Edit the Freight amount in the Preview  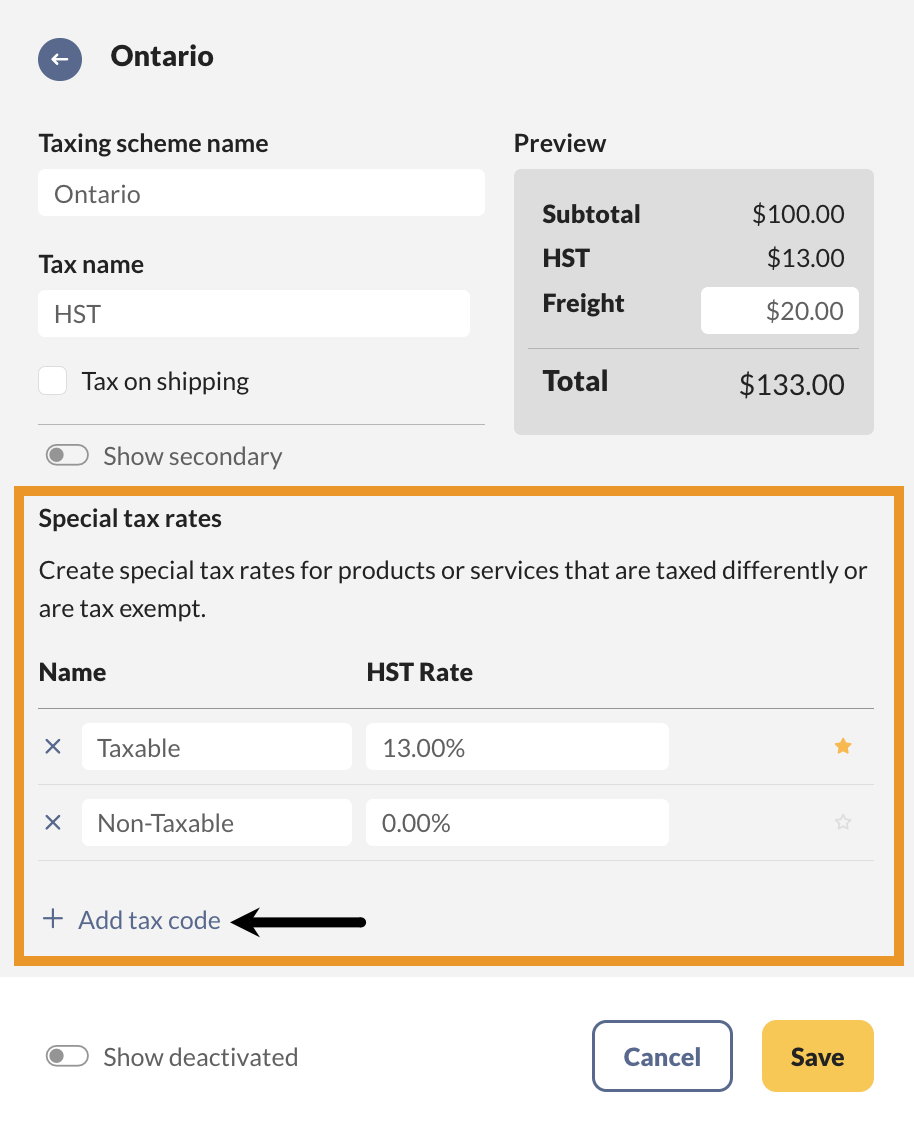(779, 310)
